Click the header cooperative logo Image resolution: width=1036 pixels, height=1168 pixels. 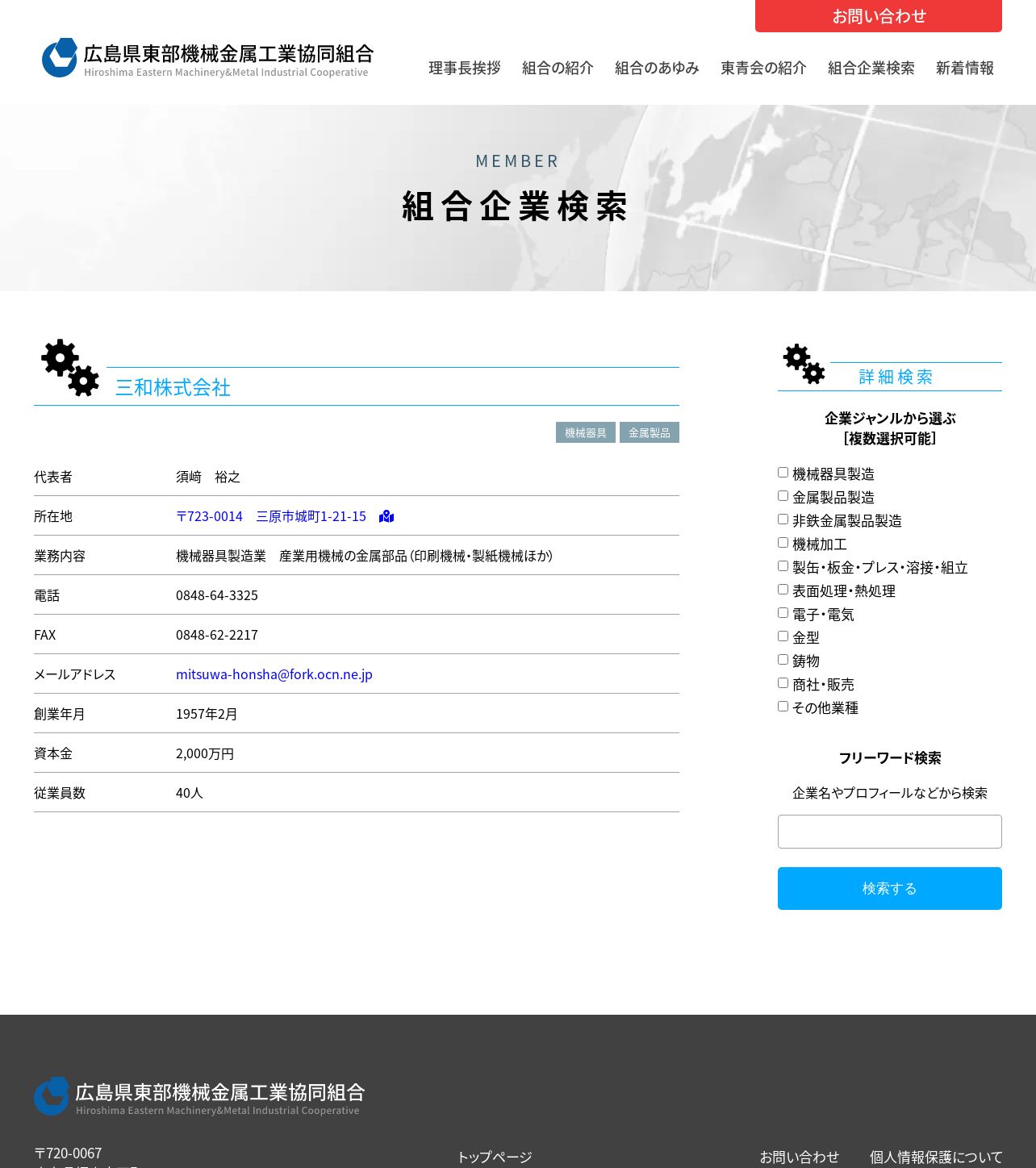pos(208,58)
